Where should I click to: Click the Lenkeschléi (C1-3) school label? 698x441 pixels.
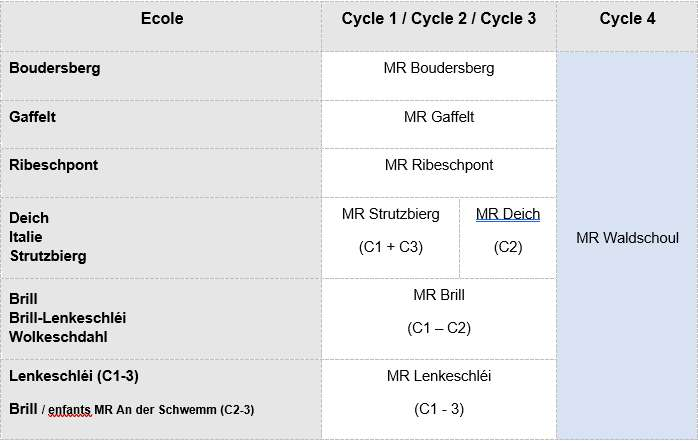coord(73,376)
